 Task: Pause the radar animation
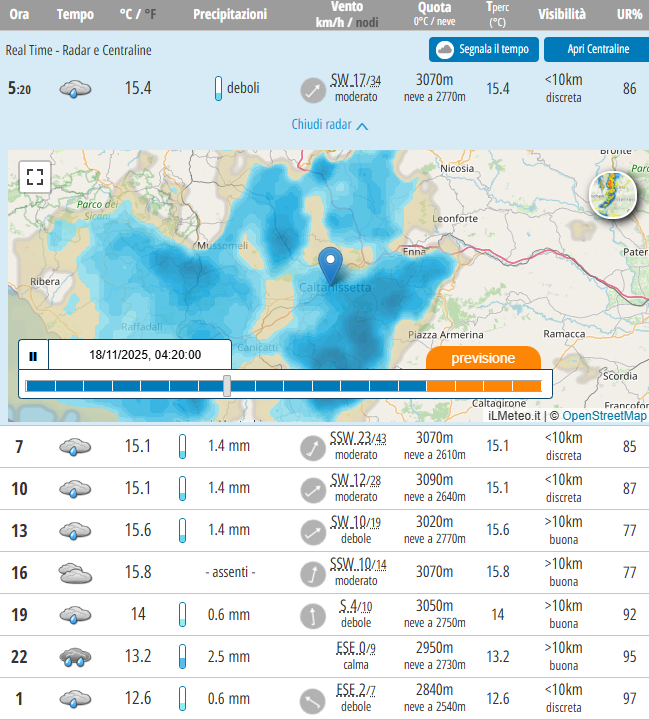(x=33, y=355)
